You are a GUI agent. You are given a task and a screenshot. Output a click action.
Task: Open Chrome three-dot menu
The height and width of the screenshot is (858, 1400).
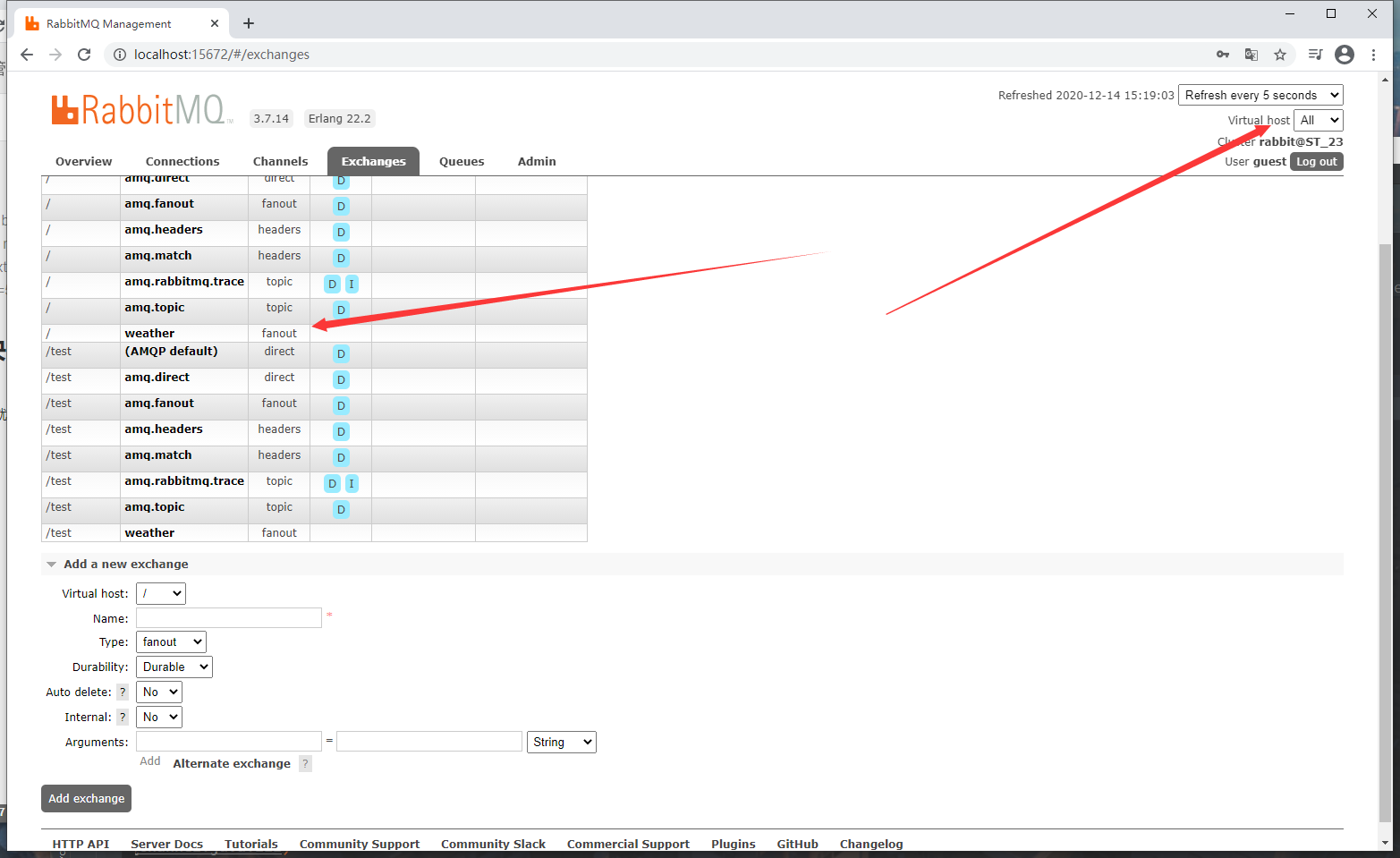click(1373, 55)
